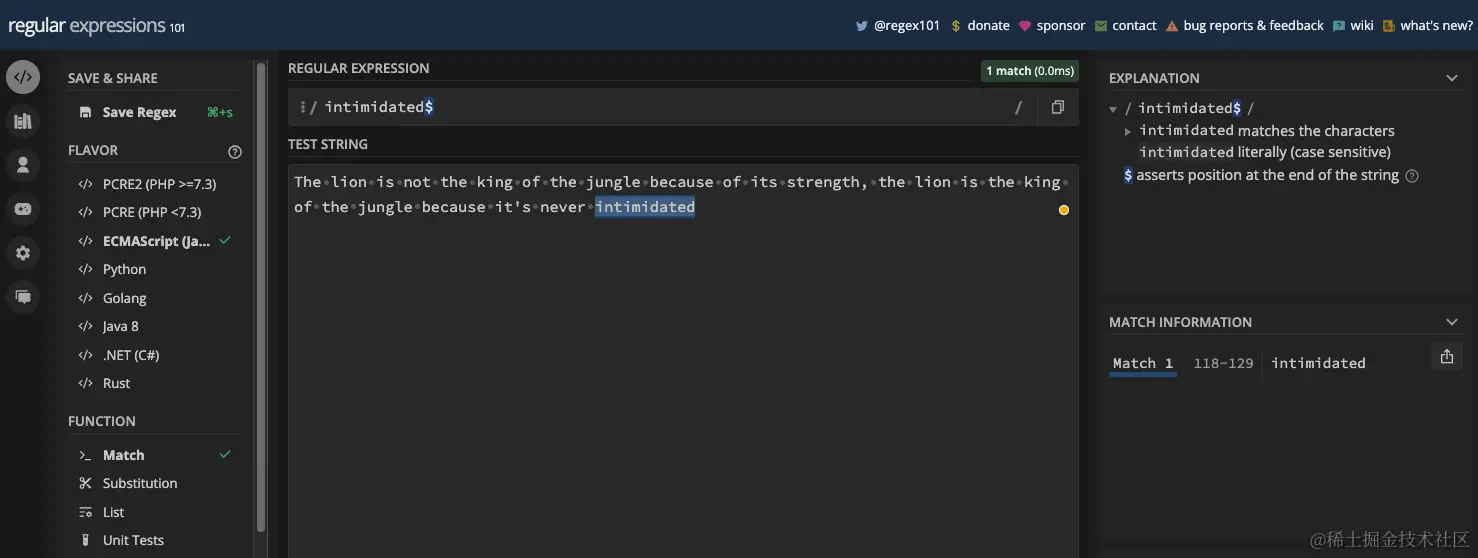Click the sponsor heart icon
The image size is (1478, 558).
pos(1025,26)
